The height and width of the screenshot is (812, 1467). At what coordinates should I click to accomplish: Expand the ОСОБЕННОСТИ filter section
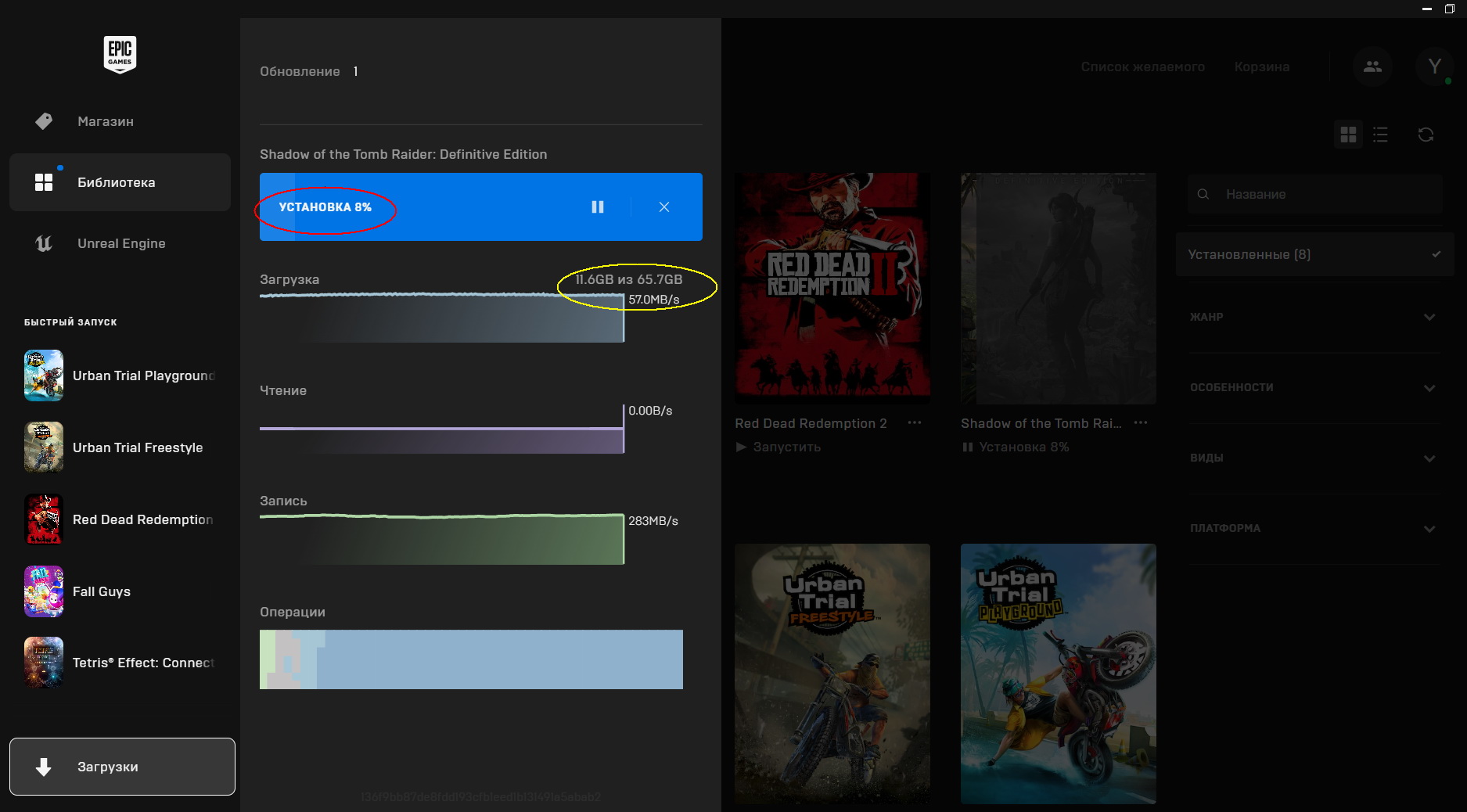tap(1314, 387)
